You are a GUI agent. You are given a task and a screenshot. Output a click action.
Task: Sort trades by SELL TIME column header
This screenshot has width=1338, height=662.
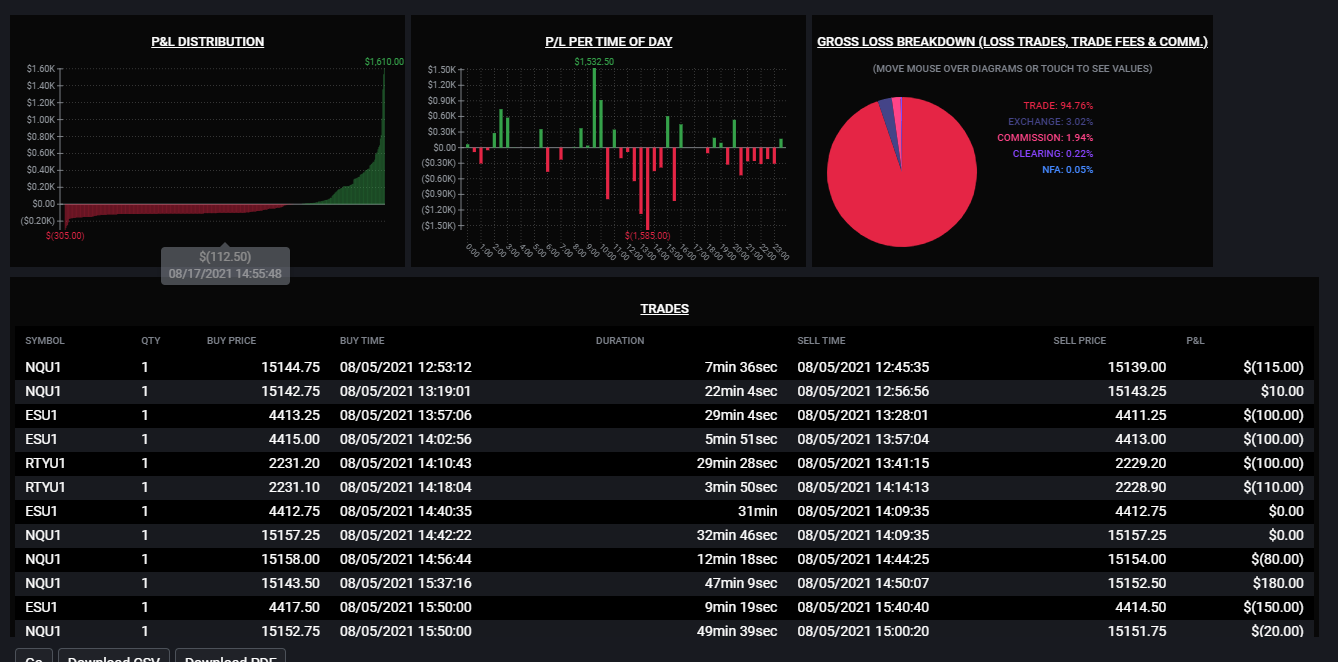tap(821, 341)
